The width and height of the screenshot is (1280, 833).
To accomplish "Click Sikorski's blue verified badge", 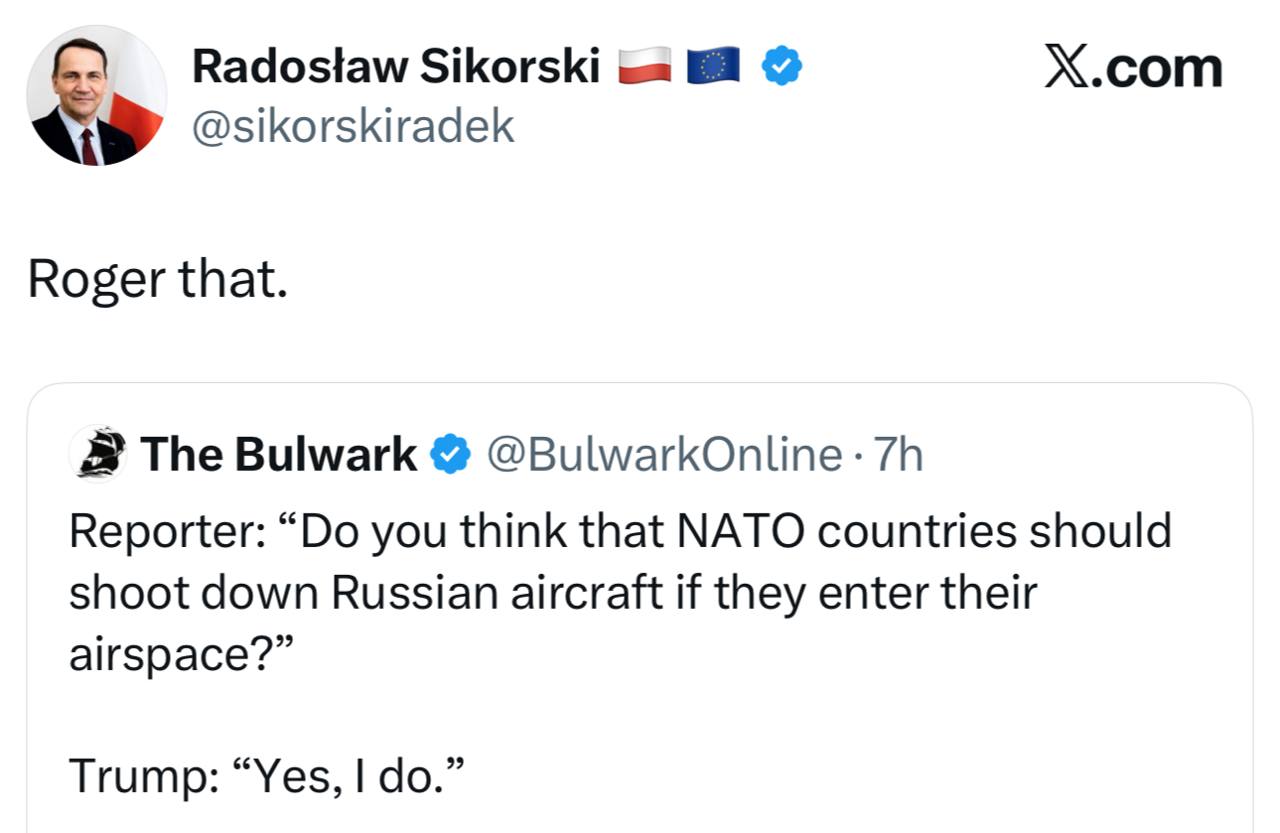I will point(781,66).
